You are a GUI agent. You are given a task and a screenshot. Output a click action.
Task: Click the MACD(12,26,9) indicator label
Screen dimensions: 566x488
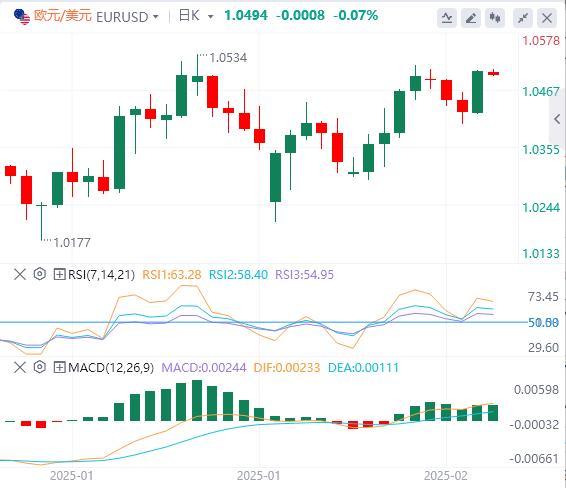(111, 368)
